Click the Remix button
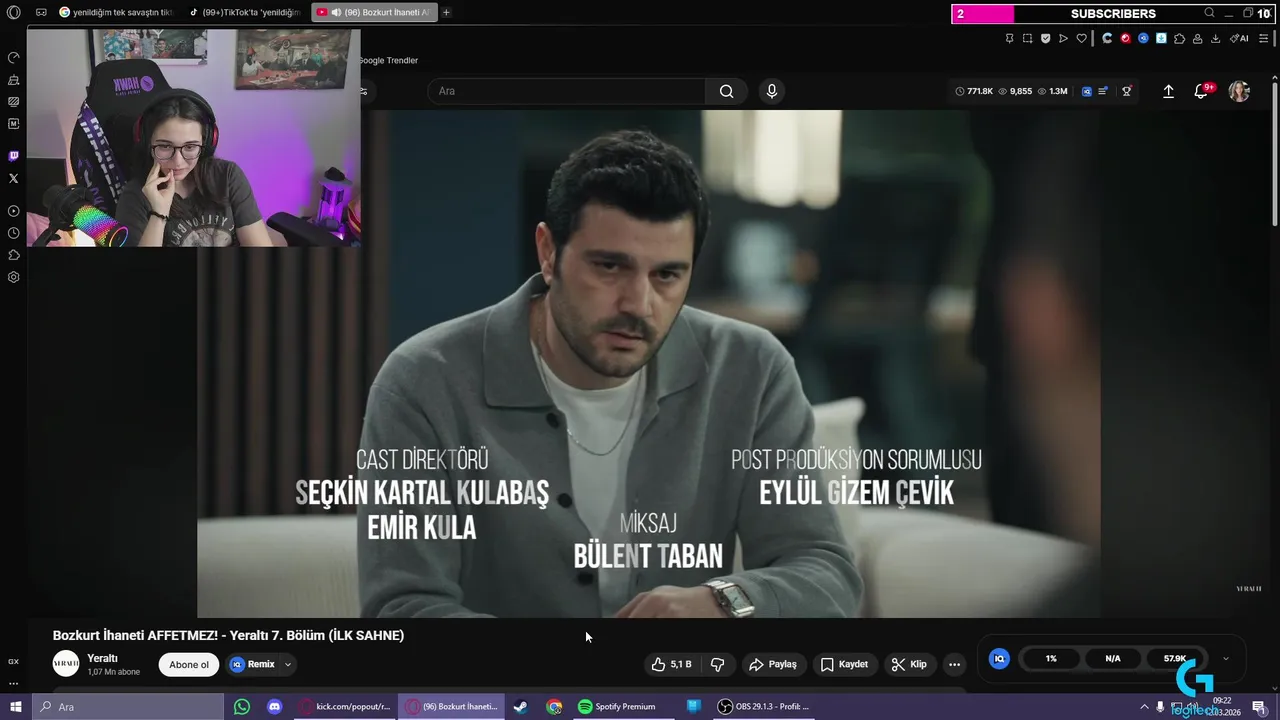This screenshot has width=1280, height=720. coord(252,664)
